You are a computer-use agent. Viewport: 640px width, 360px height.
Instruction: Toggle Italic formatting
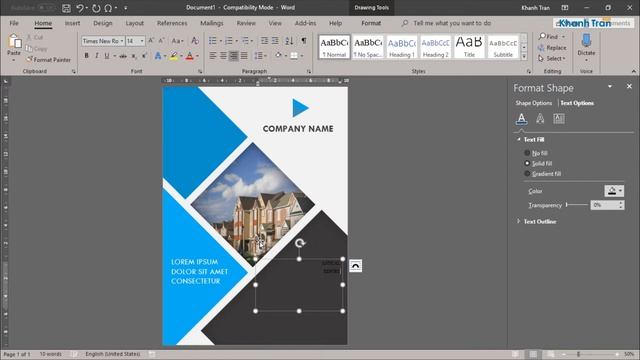pyautogui.click(x=97, y=56)
